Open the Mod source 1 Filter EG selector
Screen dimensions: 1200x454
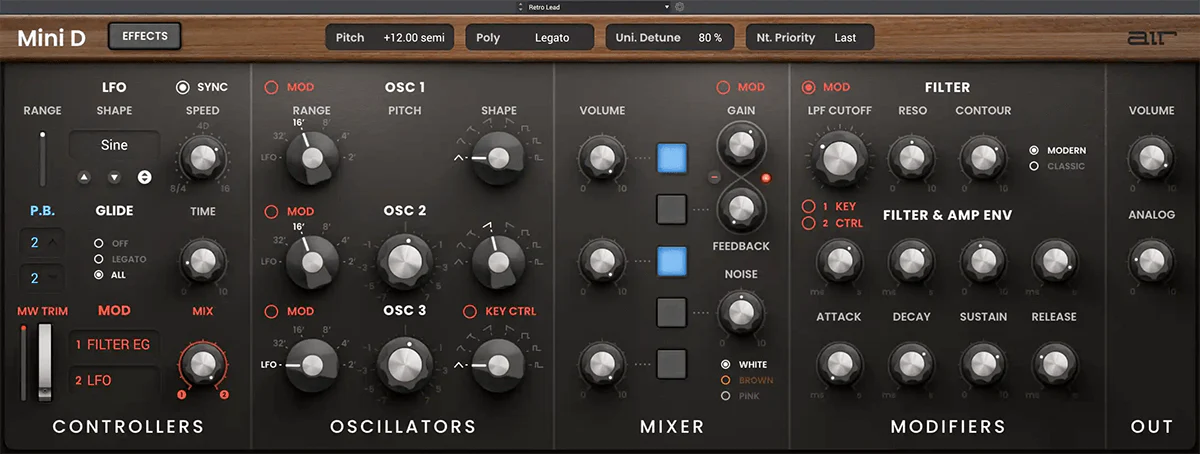114,345
